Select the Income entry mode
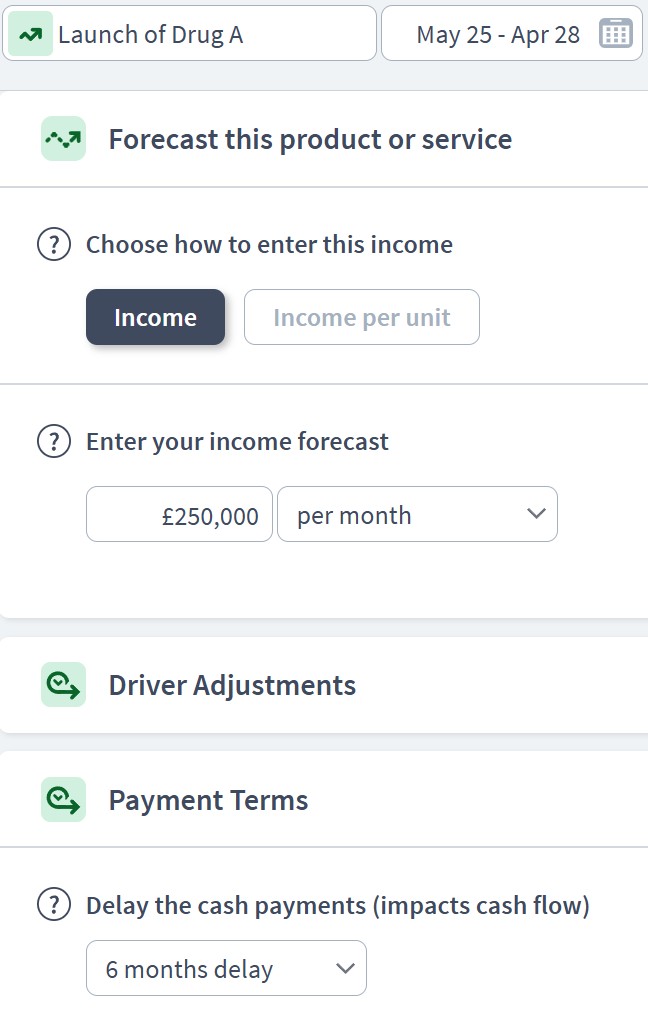Viewport: 648px width, 1021px height. [x=156, y=317]
